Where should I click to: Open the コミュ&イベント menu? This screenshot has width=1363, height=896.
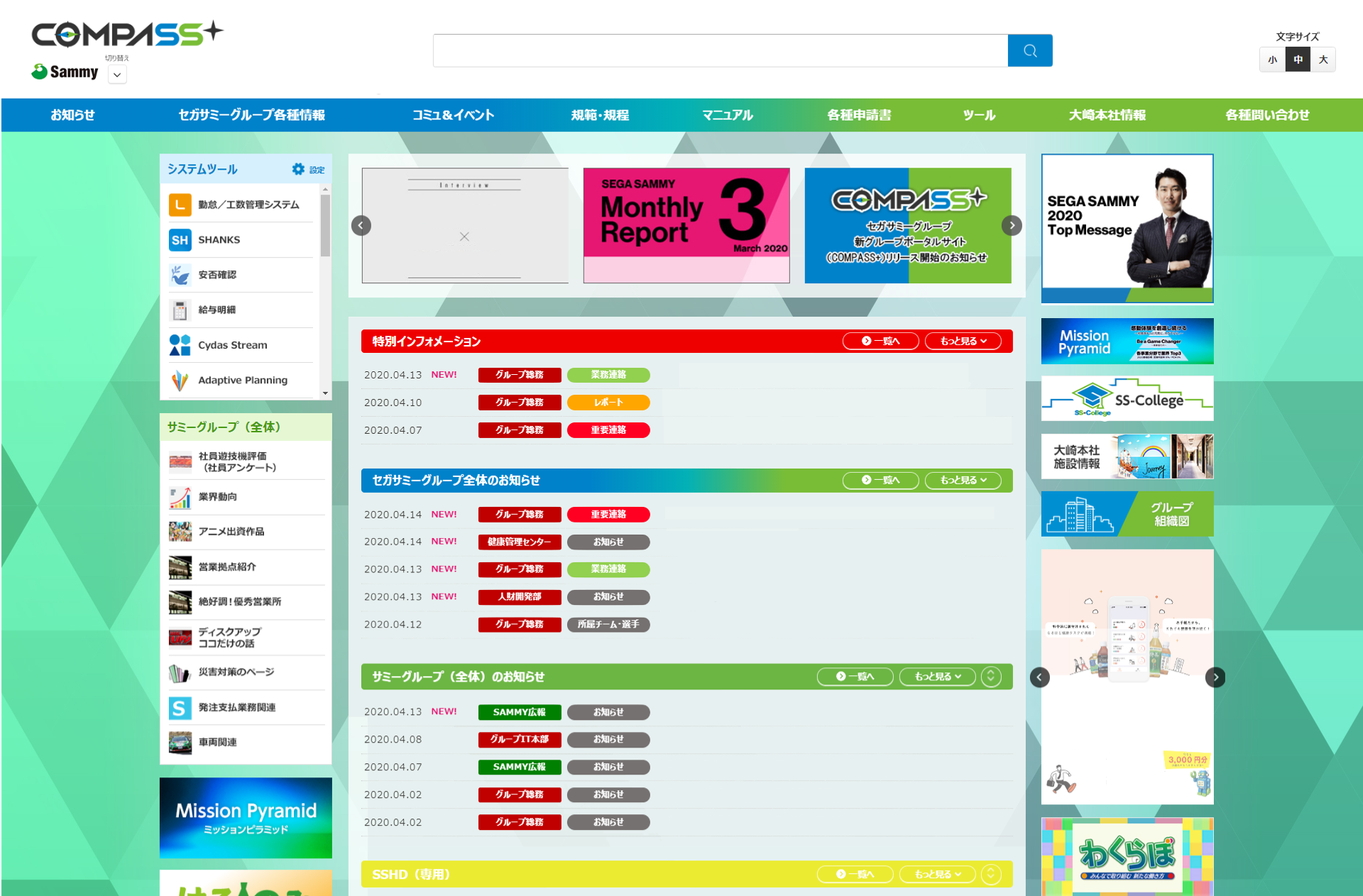tap(453, 115)
